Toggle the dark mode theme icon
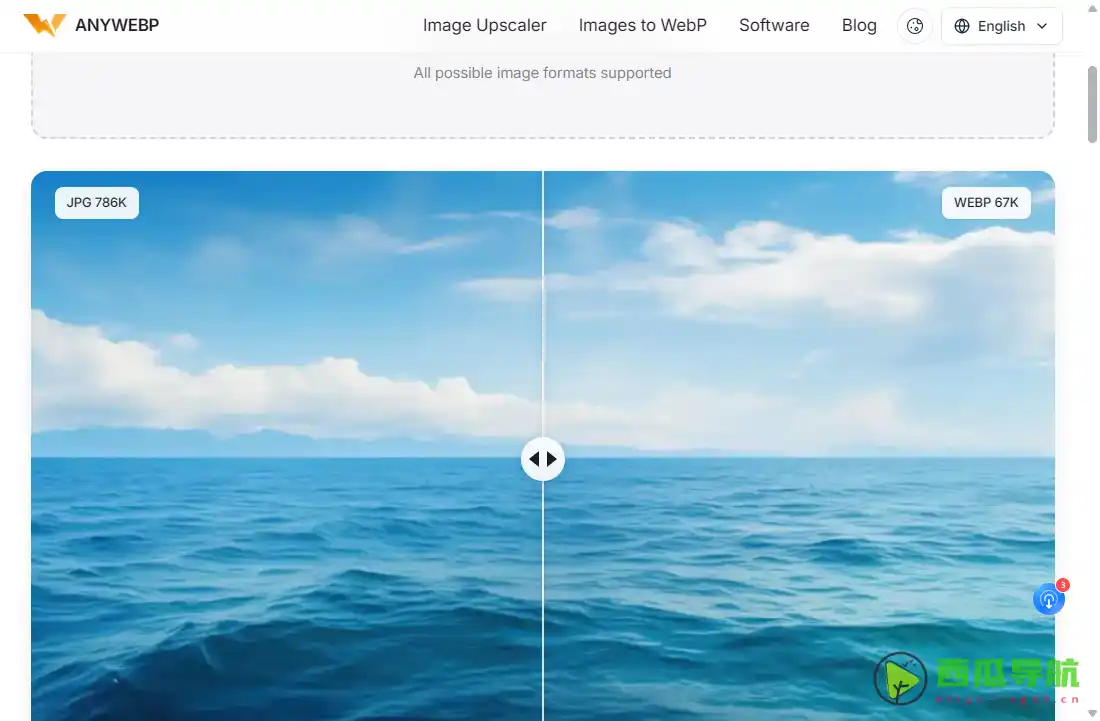Screen dimensions: 1100x721 (x=915, y=26)
